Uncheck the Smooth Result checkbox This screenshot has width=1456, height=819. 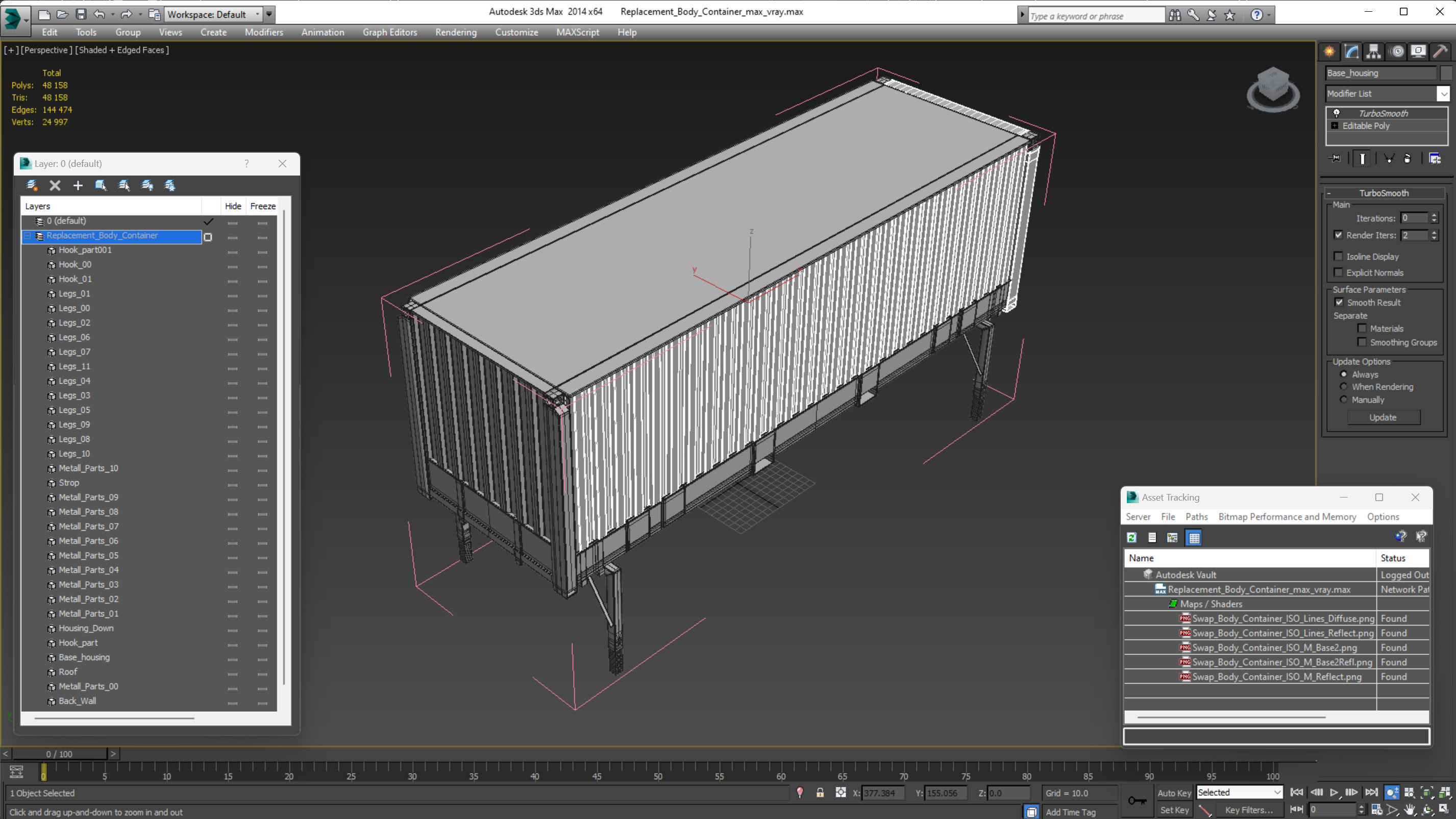tap(1339, 303)
